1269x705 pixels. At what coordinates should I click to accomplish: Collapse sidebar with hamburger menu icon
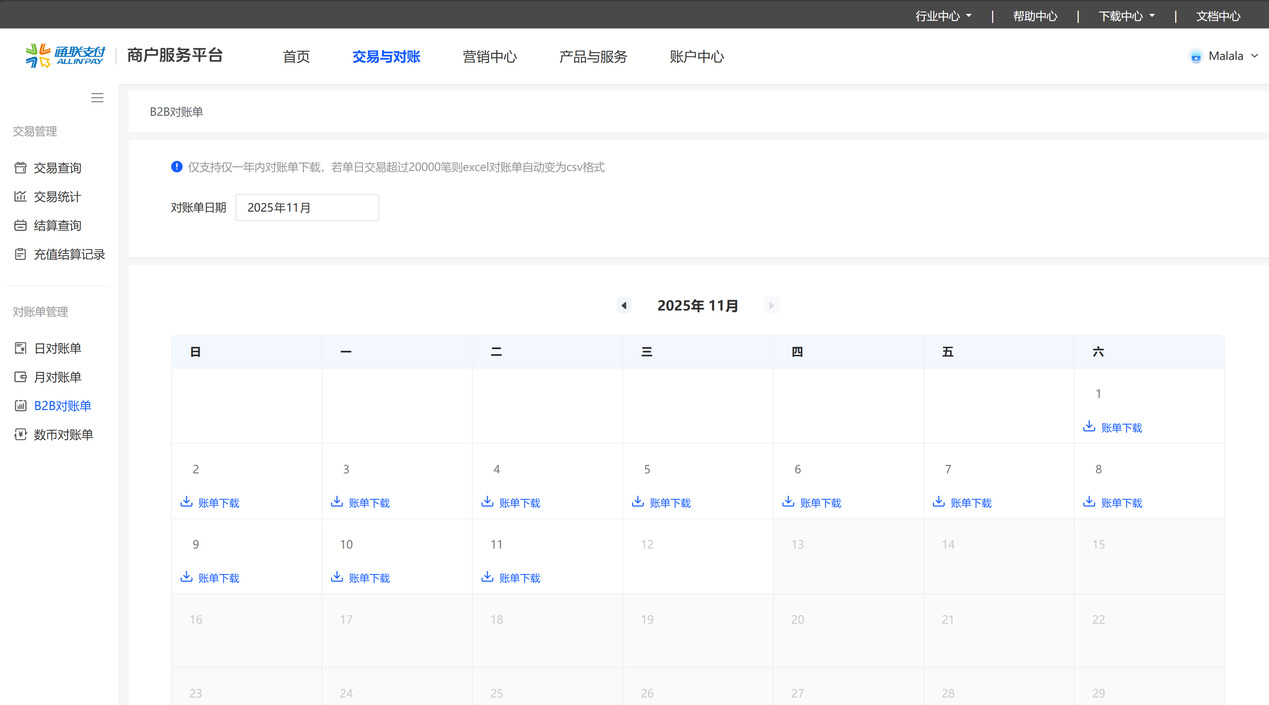[x=97, y=98]
